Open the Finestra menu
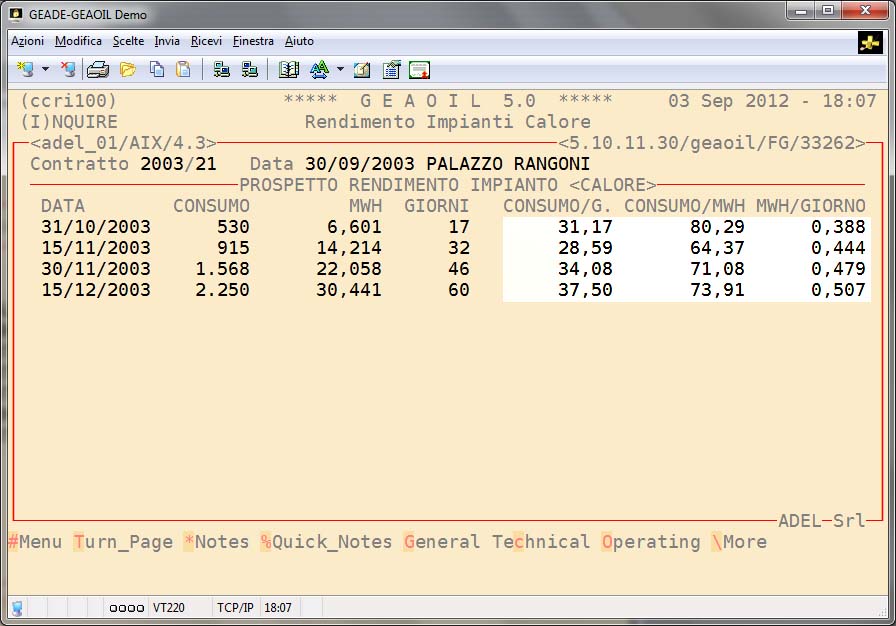Screen dimensions: 896x626 click(253, 41)
